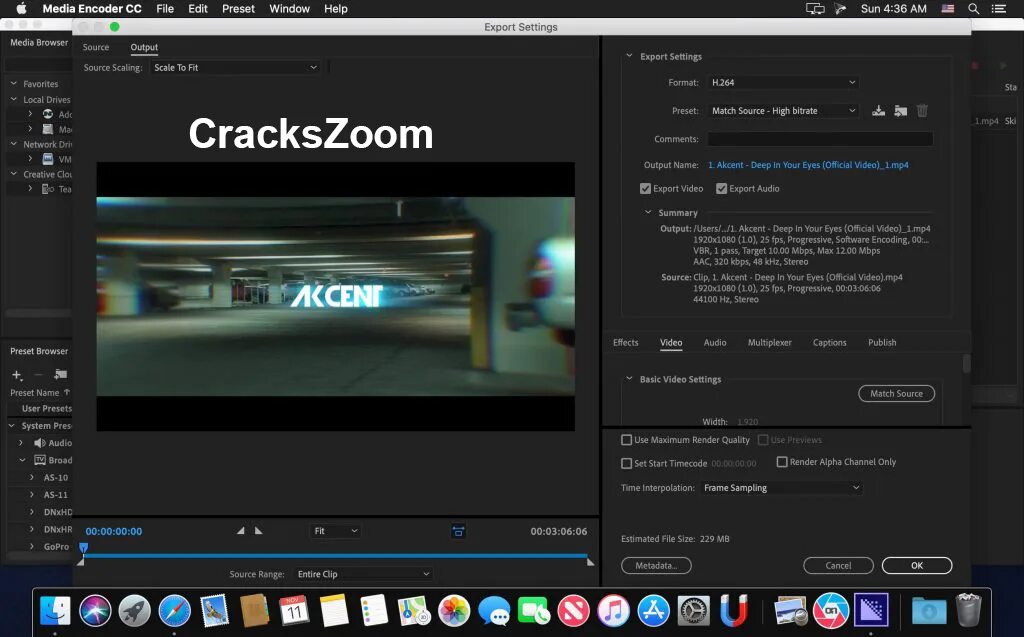This screenshot has width=1024, height=637.
Task: Toggle aspect ratio correction icon below preview
Action: pos(458,531)
